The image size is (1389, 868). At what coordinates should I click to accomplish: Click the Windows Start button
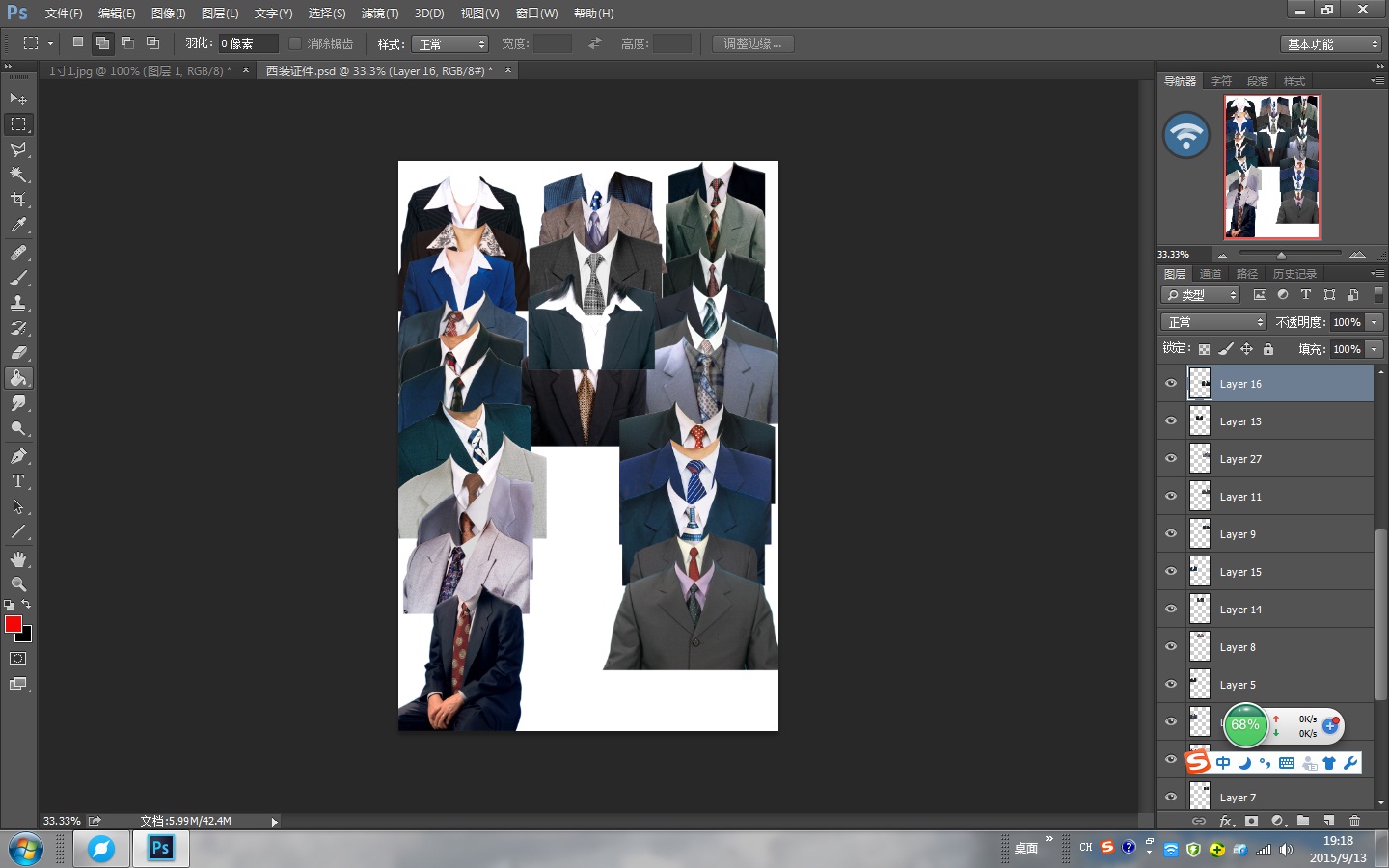tap(26, 850)
